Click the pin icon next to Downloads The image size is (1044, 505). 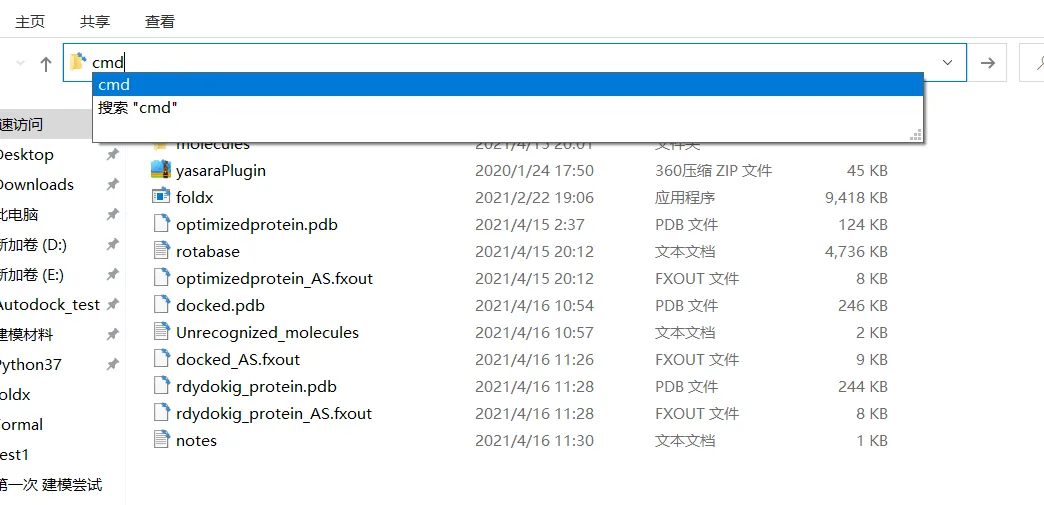[x=113, y=185]
